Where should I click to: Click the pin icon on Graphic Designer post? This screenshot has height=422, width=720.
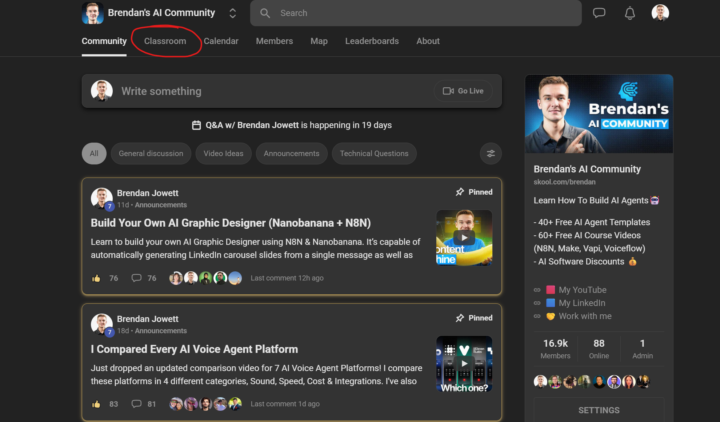[460, 192]
